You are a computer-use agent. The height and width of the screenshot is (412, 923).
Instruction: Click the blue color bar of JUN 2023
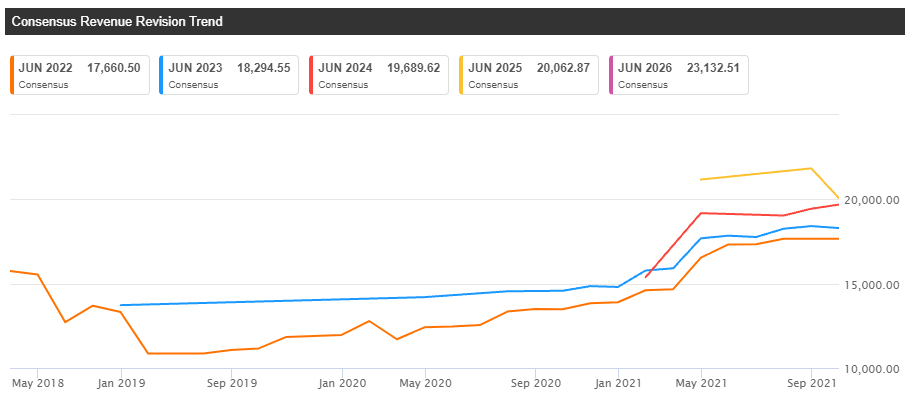point(161,75)
